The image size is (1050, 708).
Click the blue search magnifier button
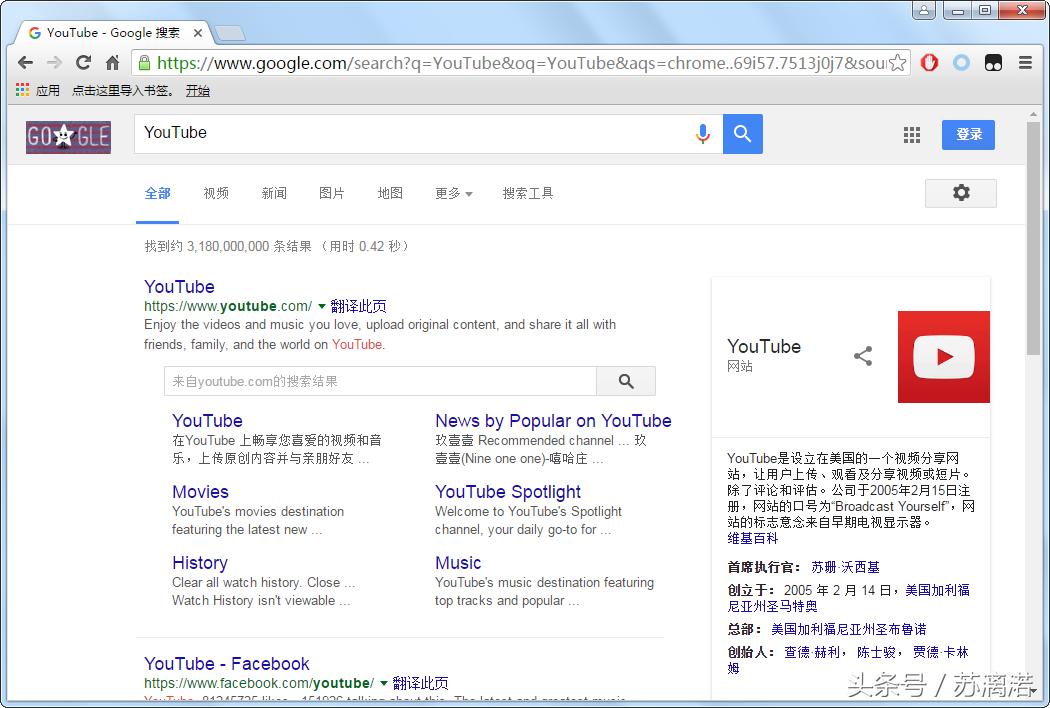click(x=742, y=133)
